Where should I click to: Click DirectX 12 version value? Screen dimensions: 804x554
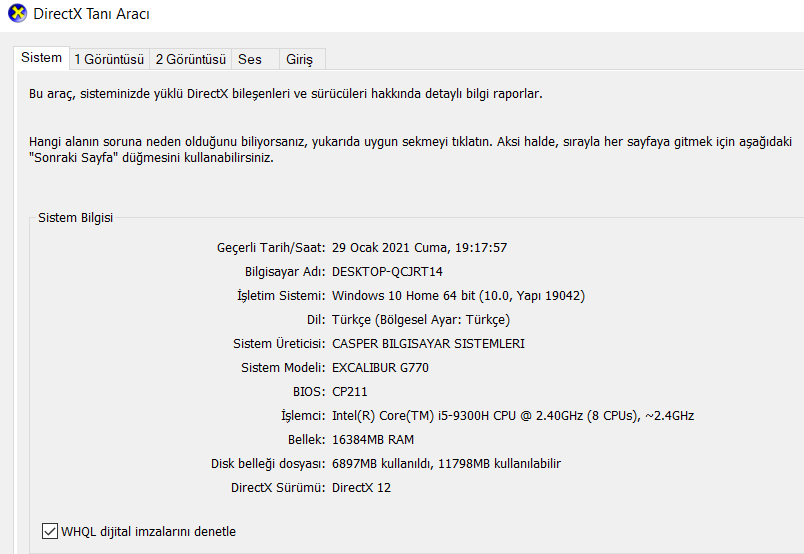[x=361, y=488]
